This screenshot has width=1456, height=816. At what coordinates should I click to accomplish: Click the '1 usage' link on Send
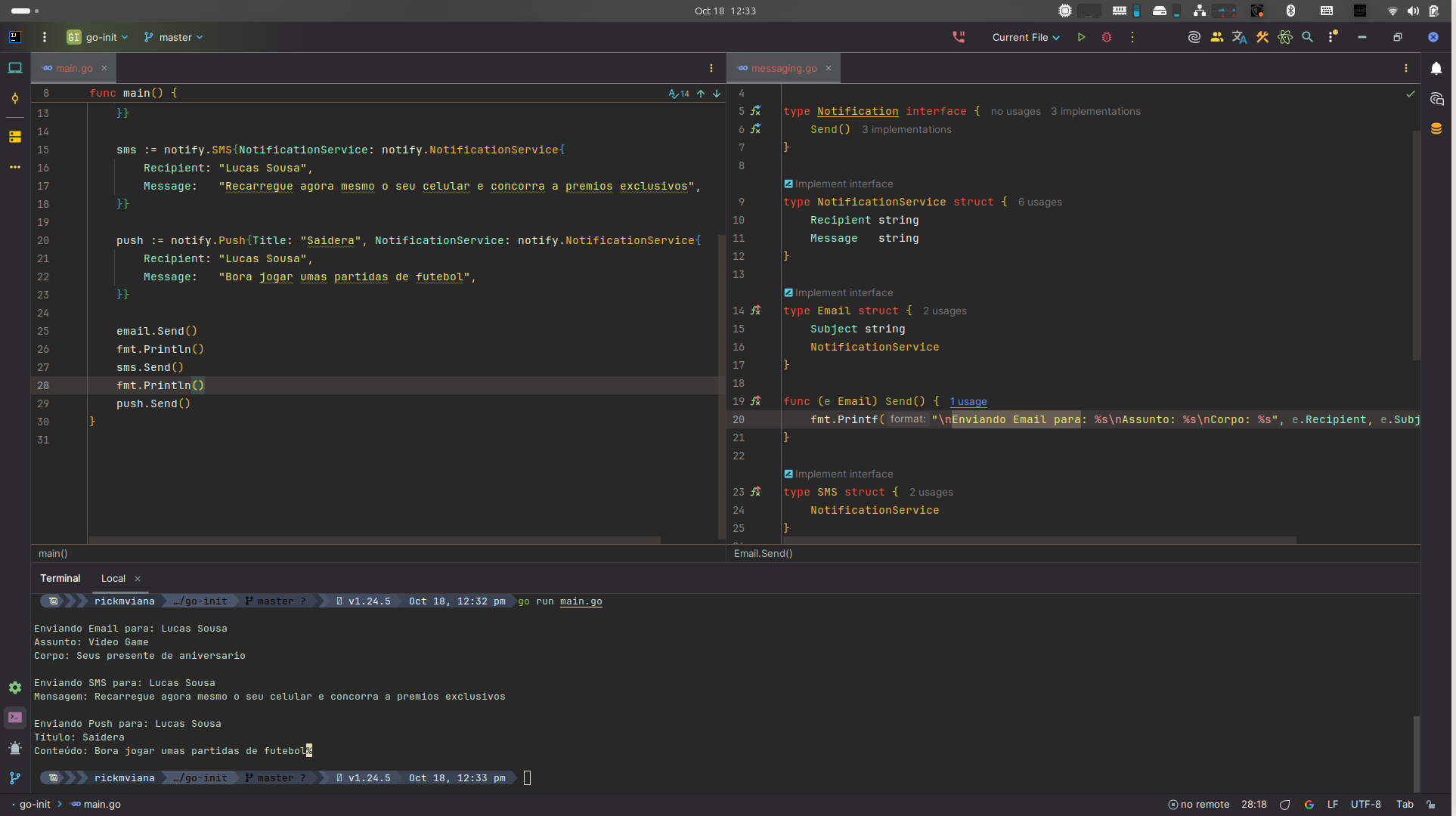tap(968, 401)
